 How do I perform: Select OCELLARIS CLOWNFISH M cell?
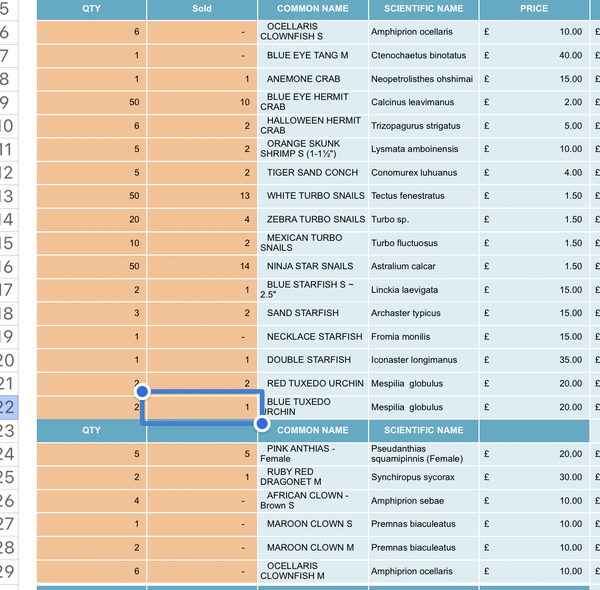[x=313, y=571]
